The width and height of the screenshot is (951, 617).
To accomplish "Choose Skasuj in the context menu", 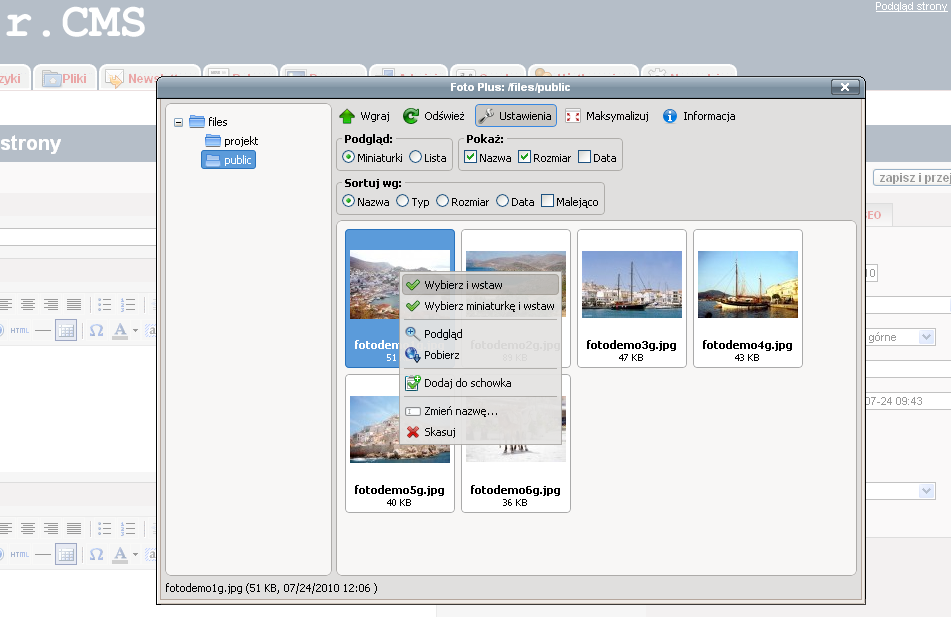I will 480,432.
